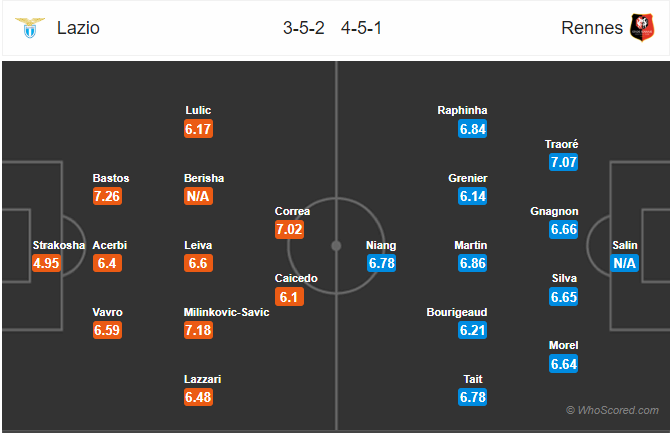Select the 3-5-2 formation label

pyautogui.click(x=303, y=27)
